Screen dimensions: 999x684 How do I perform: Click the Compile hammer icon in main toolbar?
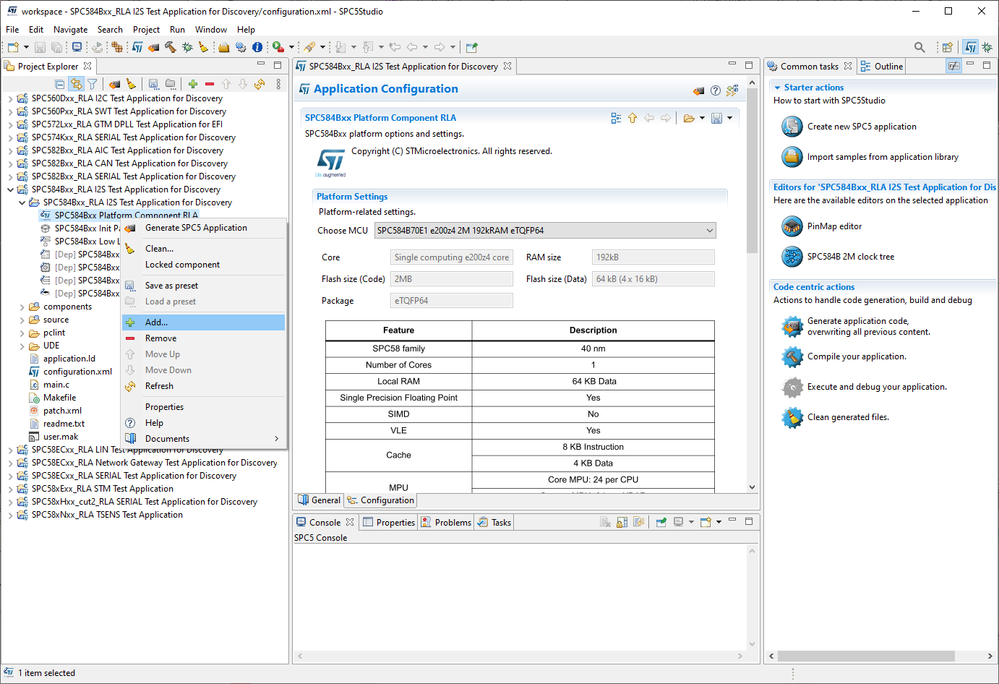(170, 47)
